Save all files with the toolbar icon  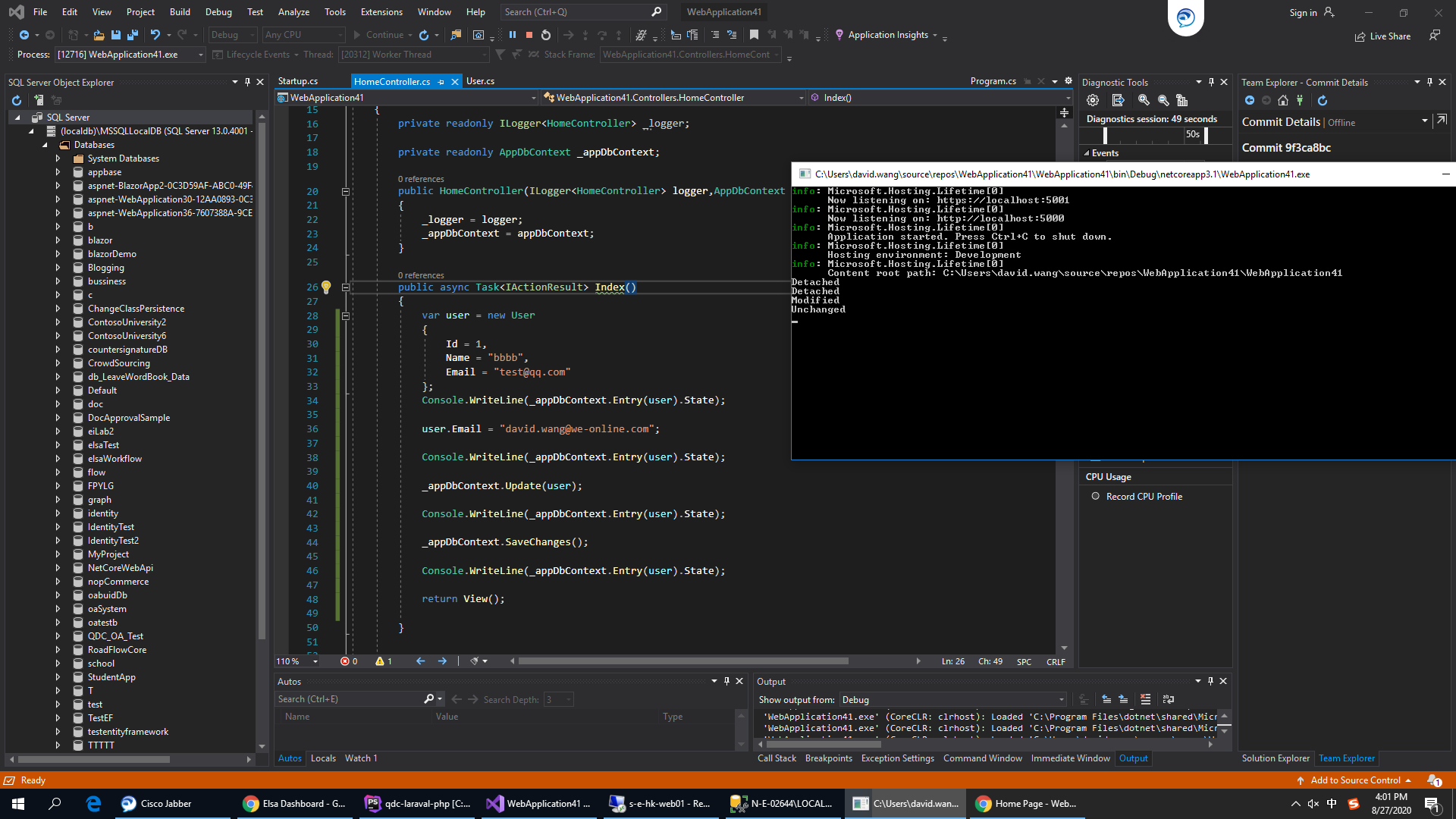(x=133, y=35)
